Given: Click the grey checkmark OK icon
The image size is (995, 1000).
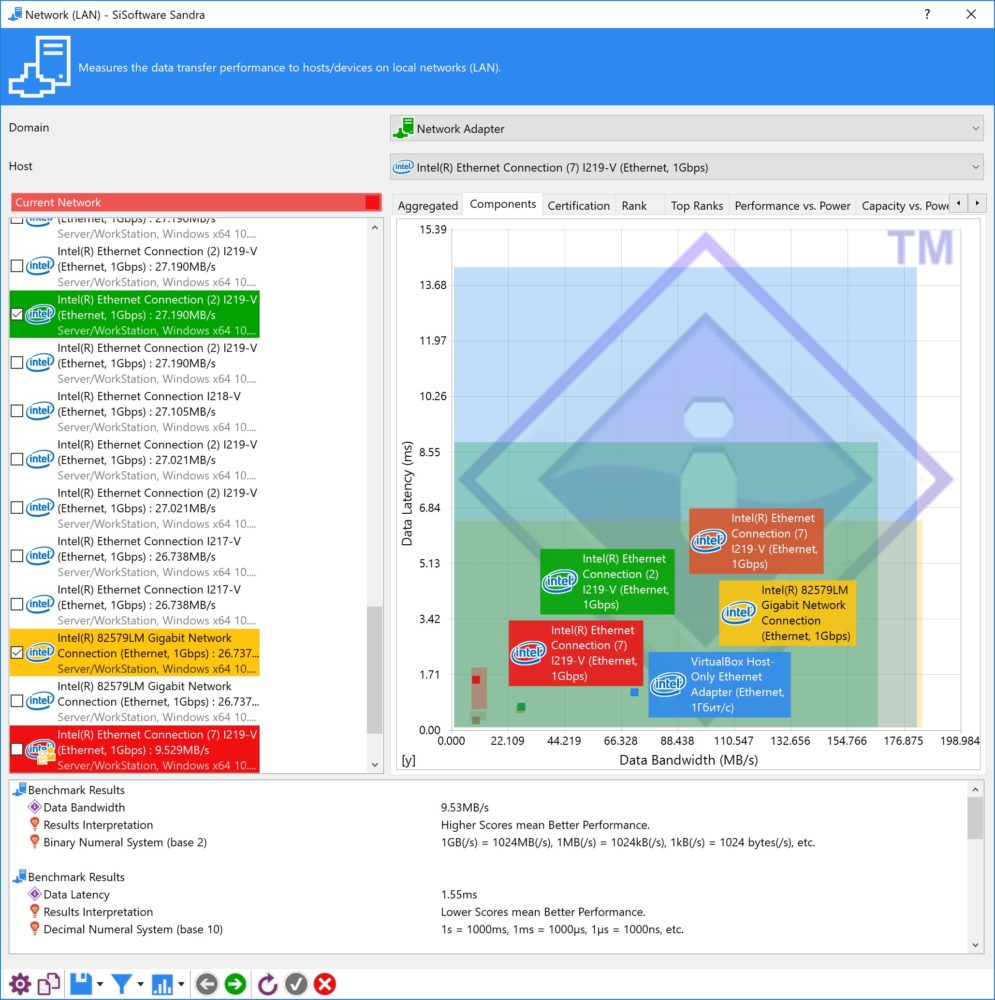Looking at the screenshot, I should 296,984.
